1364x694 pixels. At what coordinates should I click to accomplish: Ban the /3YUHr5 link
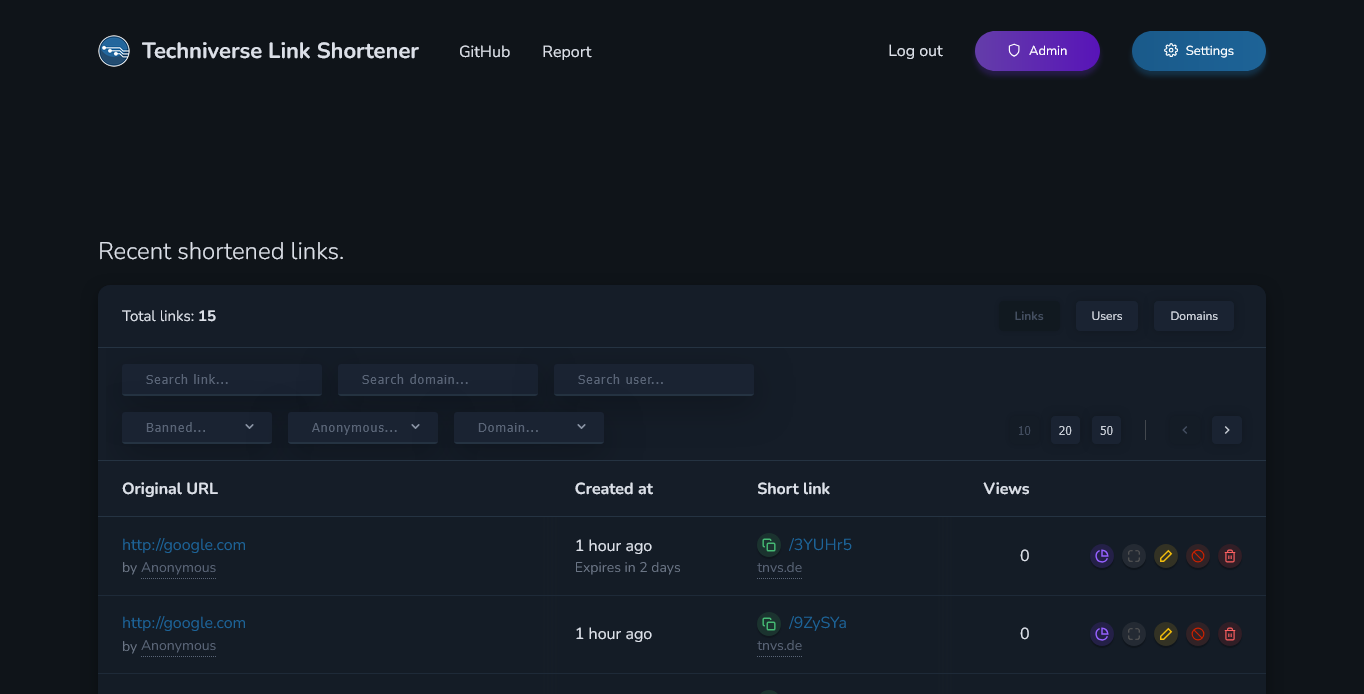[1198, 556]
